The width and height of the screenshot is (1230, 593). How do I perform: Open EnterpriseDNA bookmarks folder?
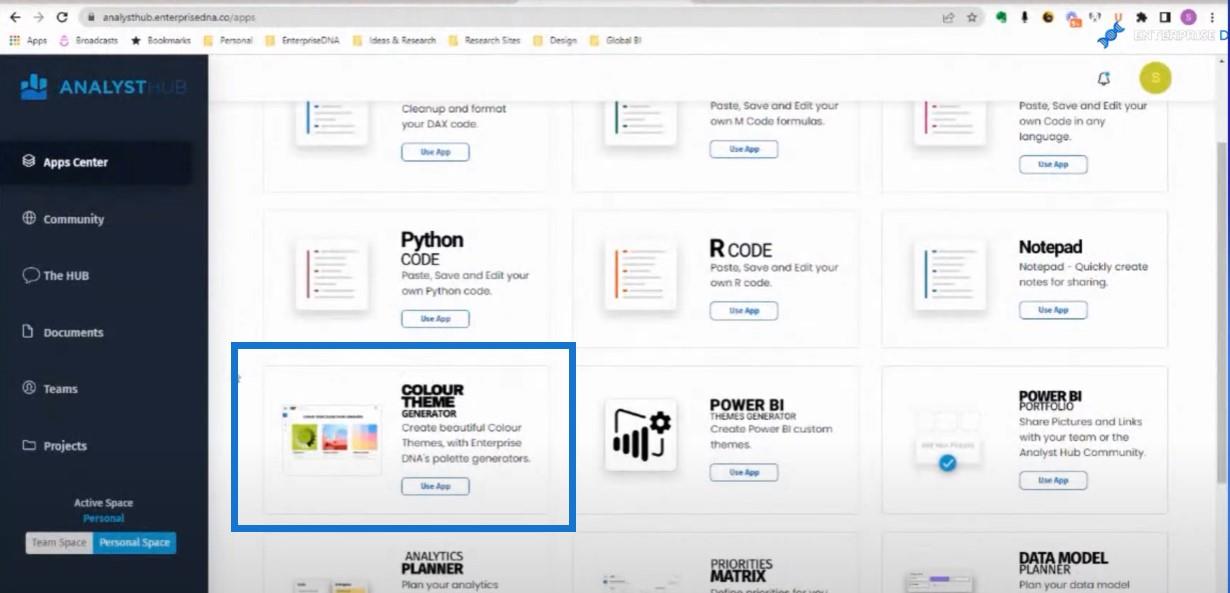tap(303, 41)
